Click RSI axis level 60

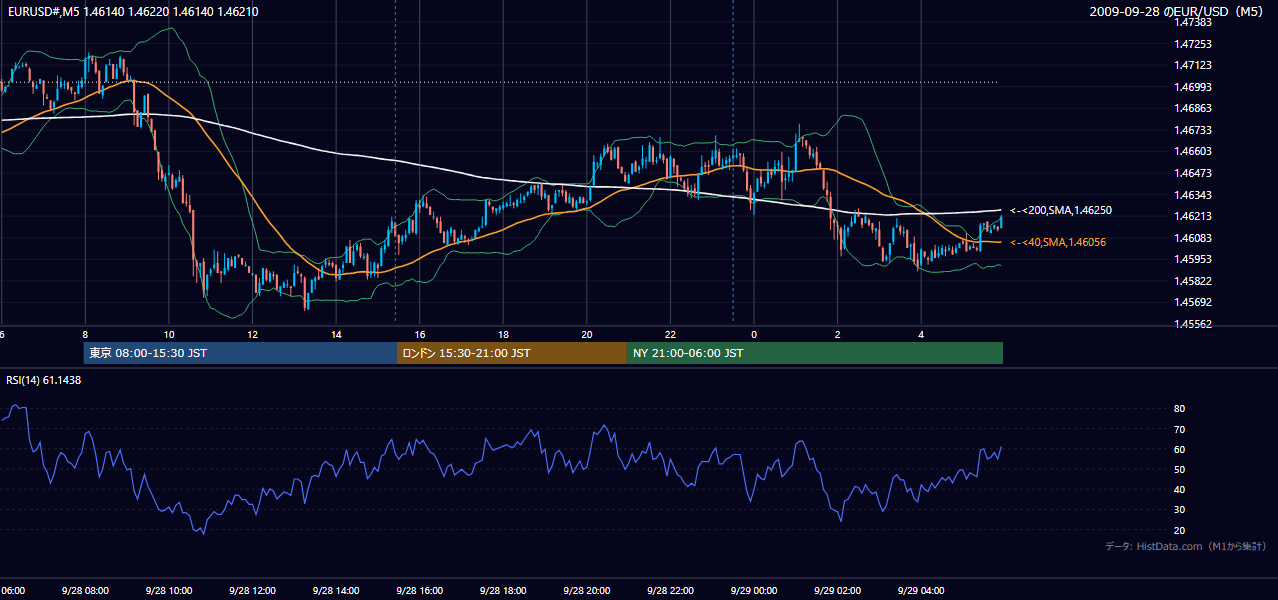tap(1179, 449)
